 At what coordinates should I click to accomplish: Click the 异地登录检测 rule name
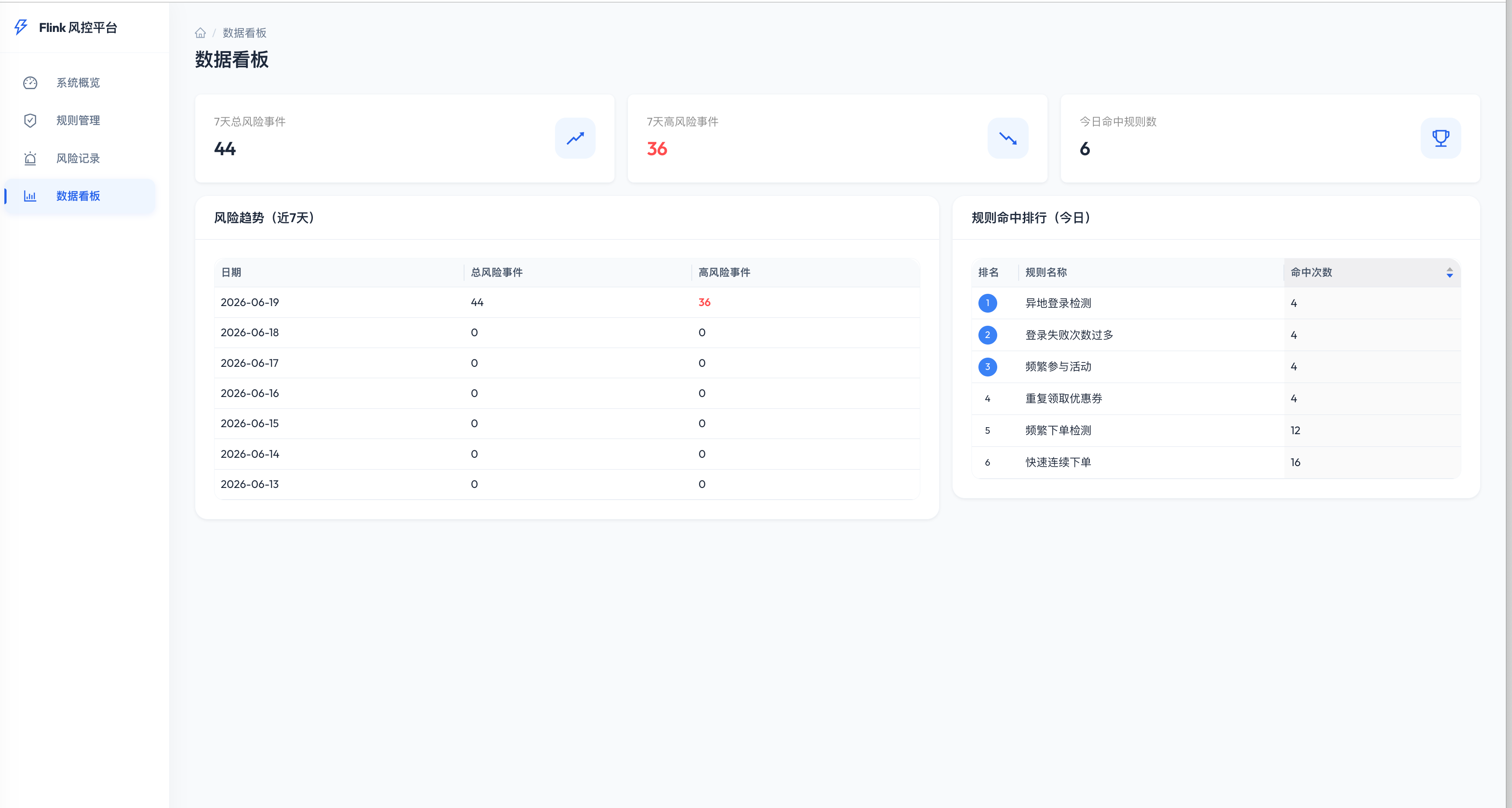point(1058,303)
